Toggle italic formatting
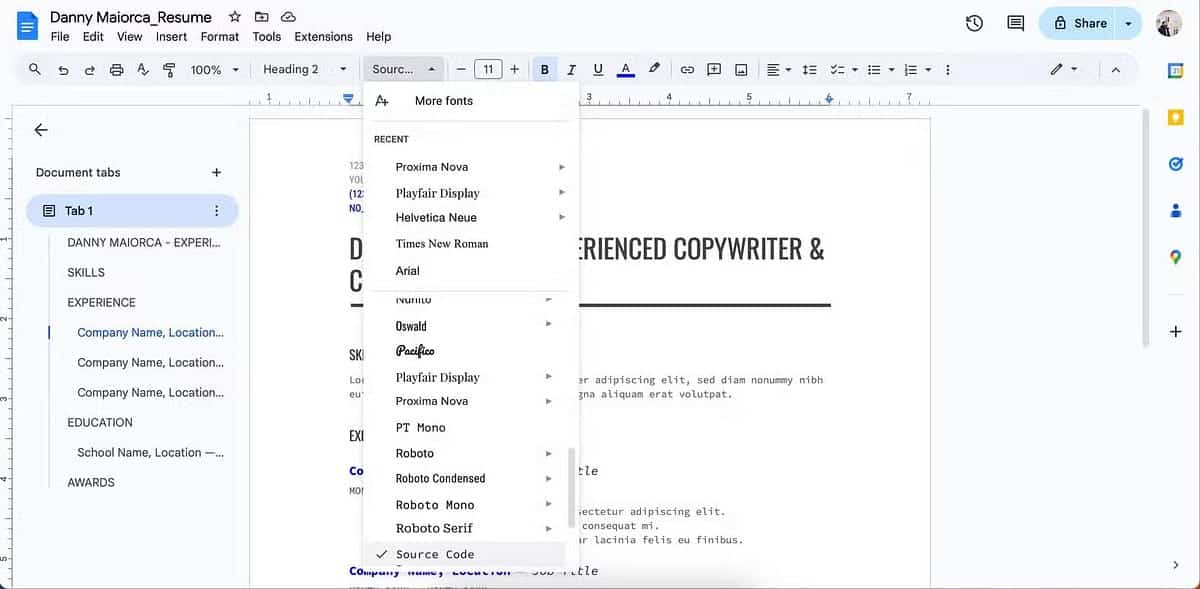The image size is (1200, 589). (x=571, y=70)
